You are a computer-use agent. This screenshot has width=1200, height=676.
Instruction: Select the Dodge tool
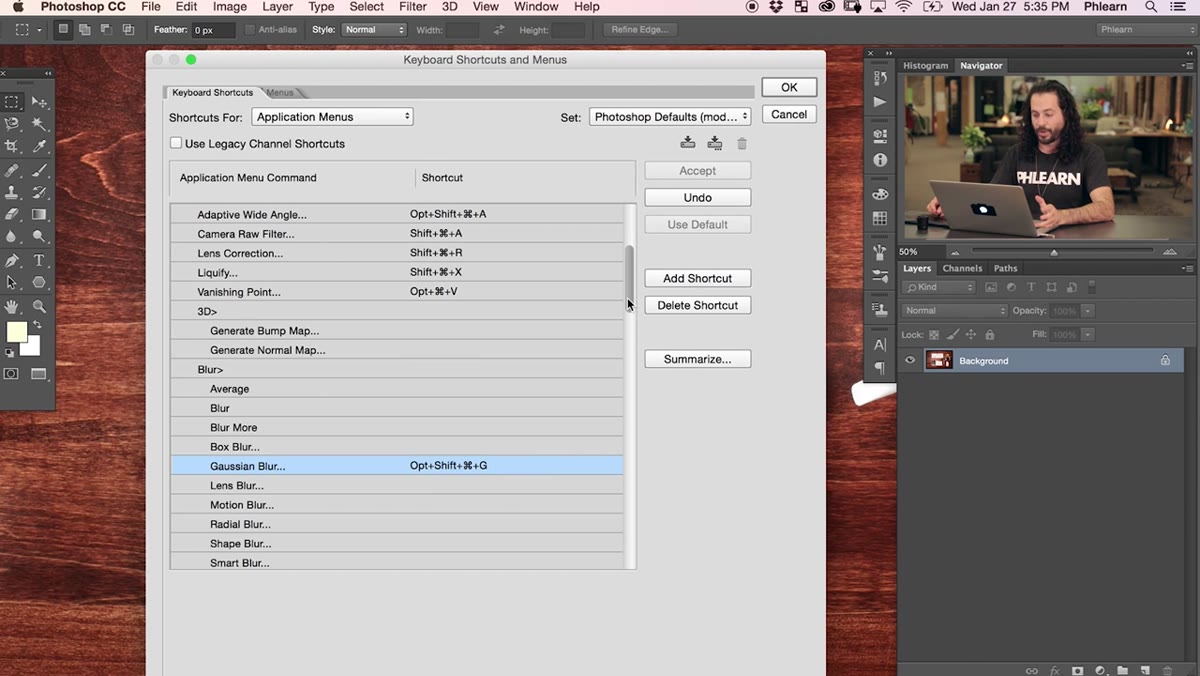point(39,237)
